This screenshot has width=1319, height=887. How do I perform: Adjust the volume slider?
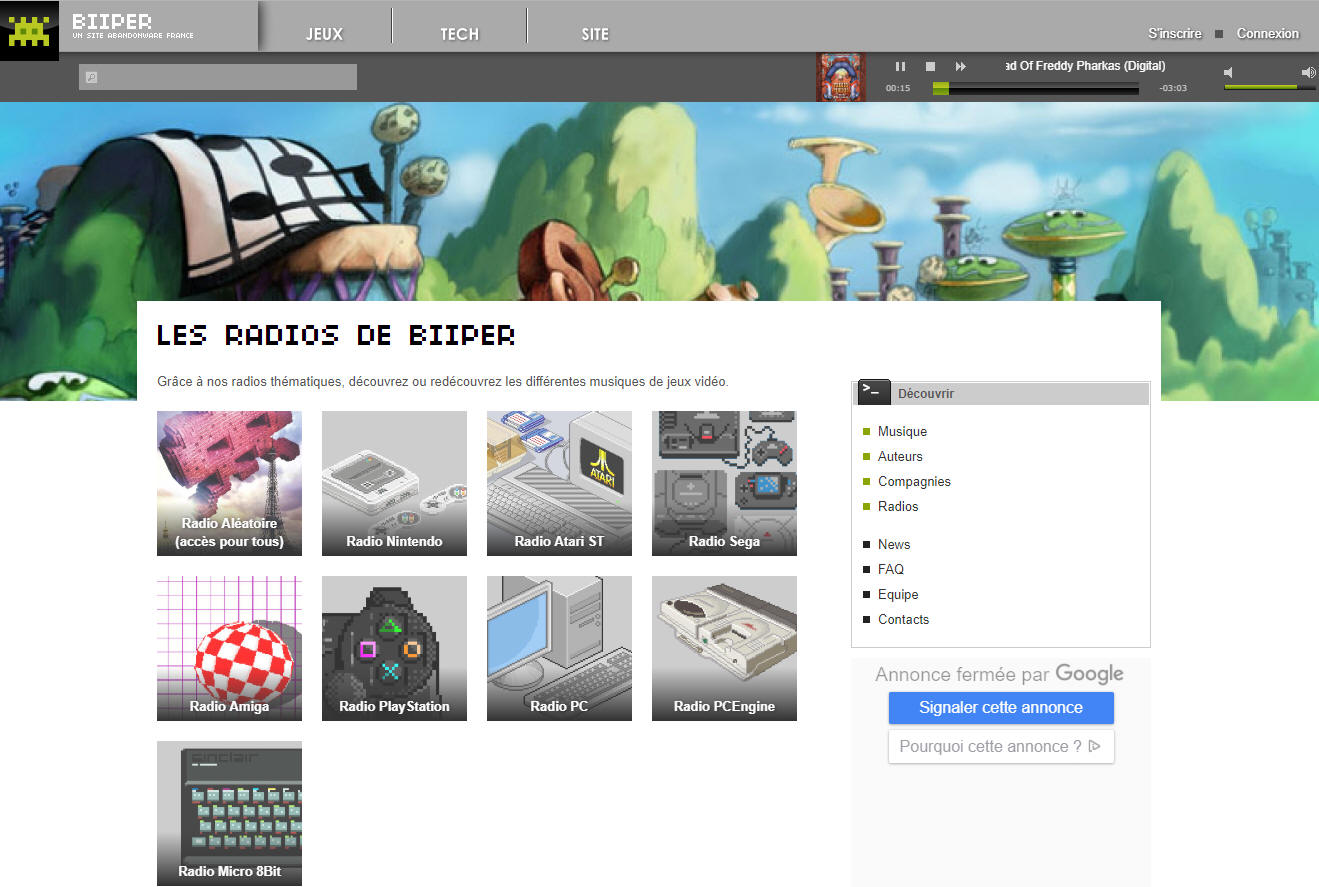1269,87
